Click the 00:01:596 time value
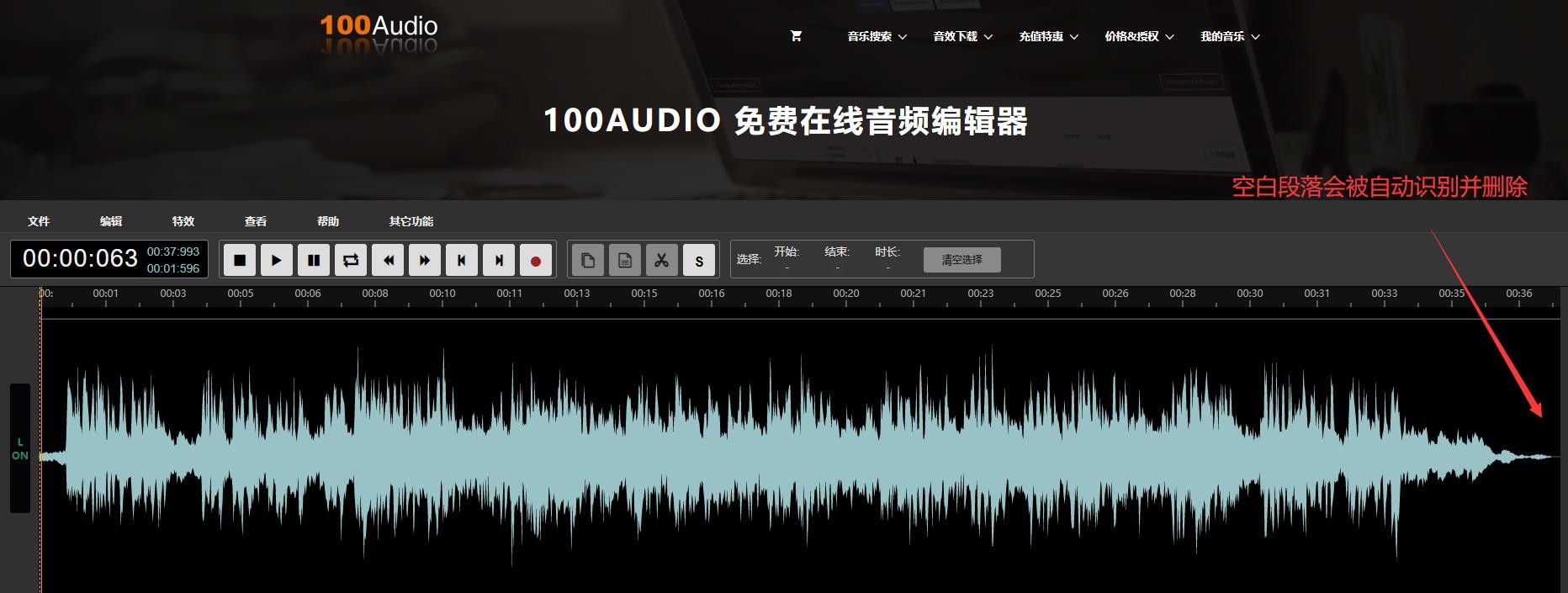The height and width of the screenshot is (593, 1568). (x=173, y=268)
